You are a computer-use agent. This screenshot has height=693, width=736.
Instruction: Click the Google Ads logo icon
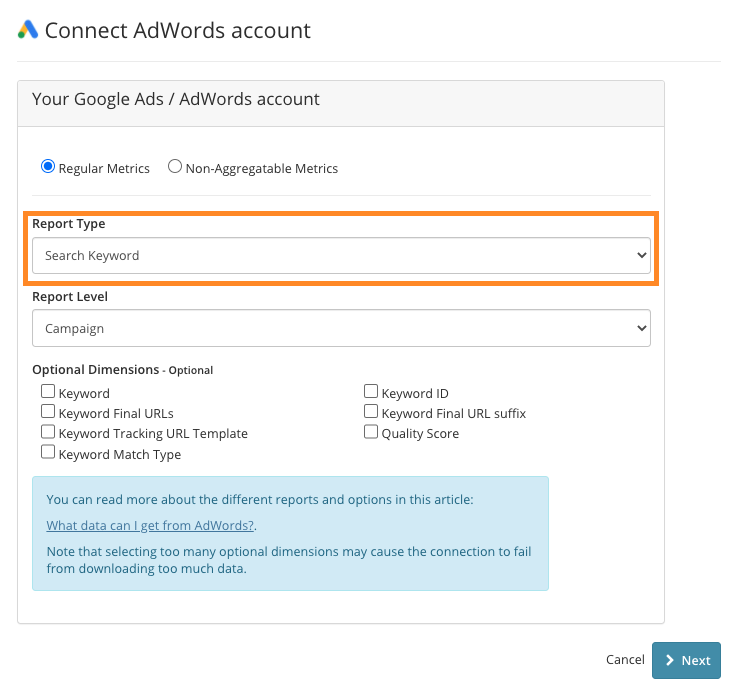click(x=28, y=29)
